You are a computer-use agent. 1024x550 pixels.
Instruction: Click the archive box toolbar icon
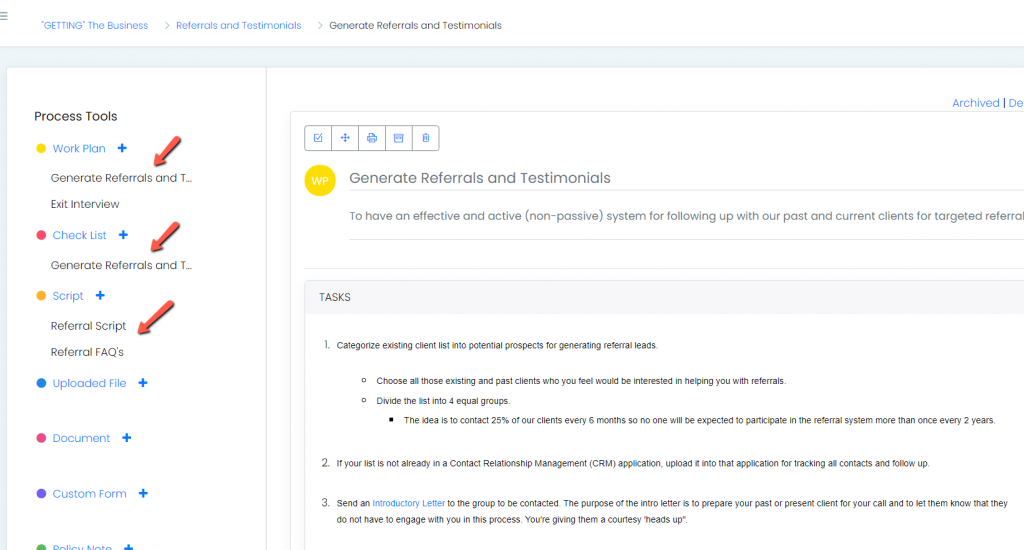[398, 138]
